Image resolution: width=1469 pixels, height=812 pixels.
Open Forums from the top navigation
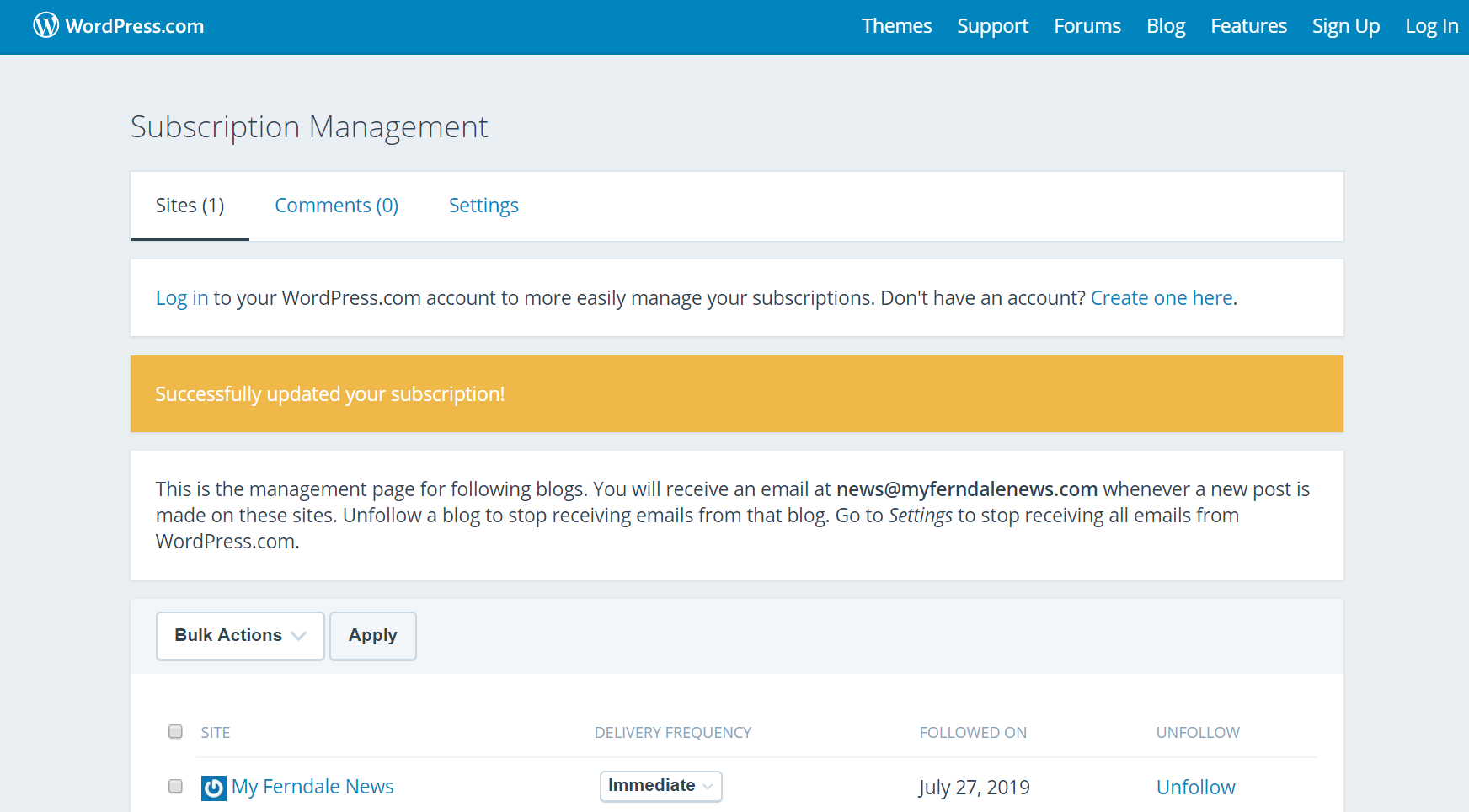coord(1087,26)
